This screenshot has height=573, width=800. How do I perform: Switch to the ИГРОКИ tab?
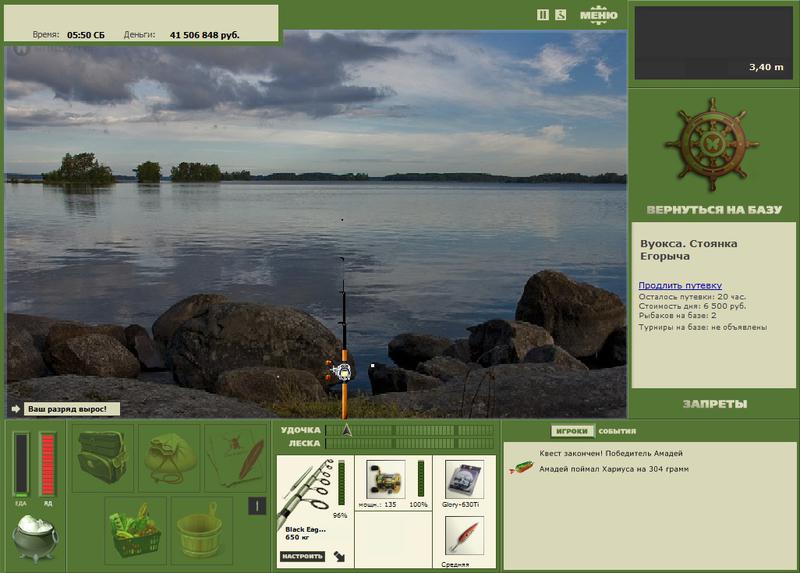pyautogui.click(x=572, y=431)
